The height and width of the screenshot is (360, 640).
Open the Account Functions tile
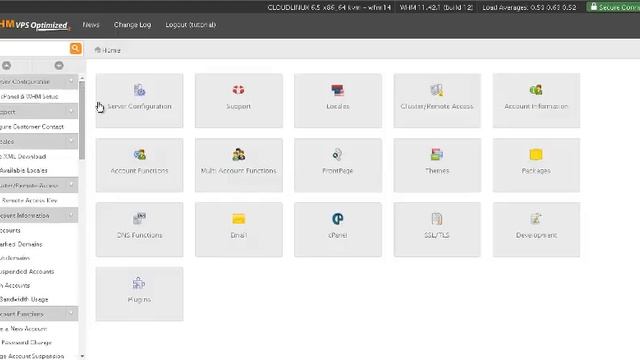click(x=139, y=165)
